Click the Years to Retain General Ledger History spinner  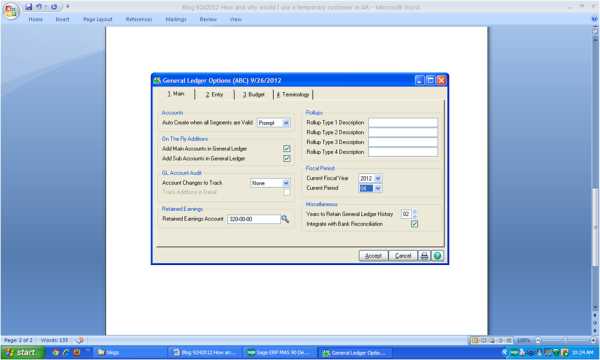[415, 214]
